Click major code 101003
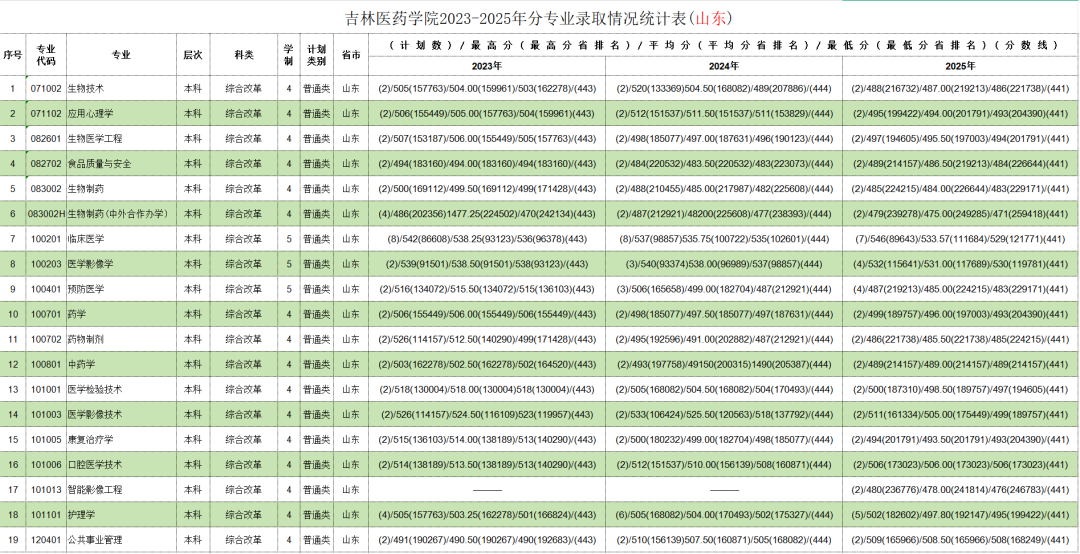The image size is (1080, 554). click(46, 414)
